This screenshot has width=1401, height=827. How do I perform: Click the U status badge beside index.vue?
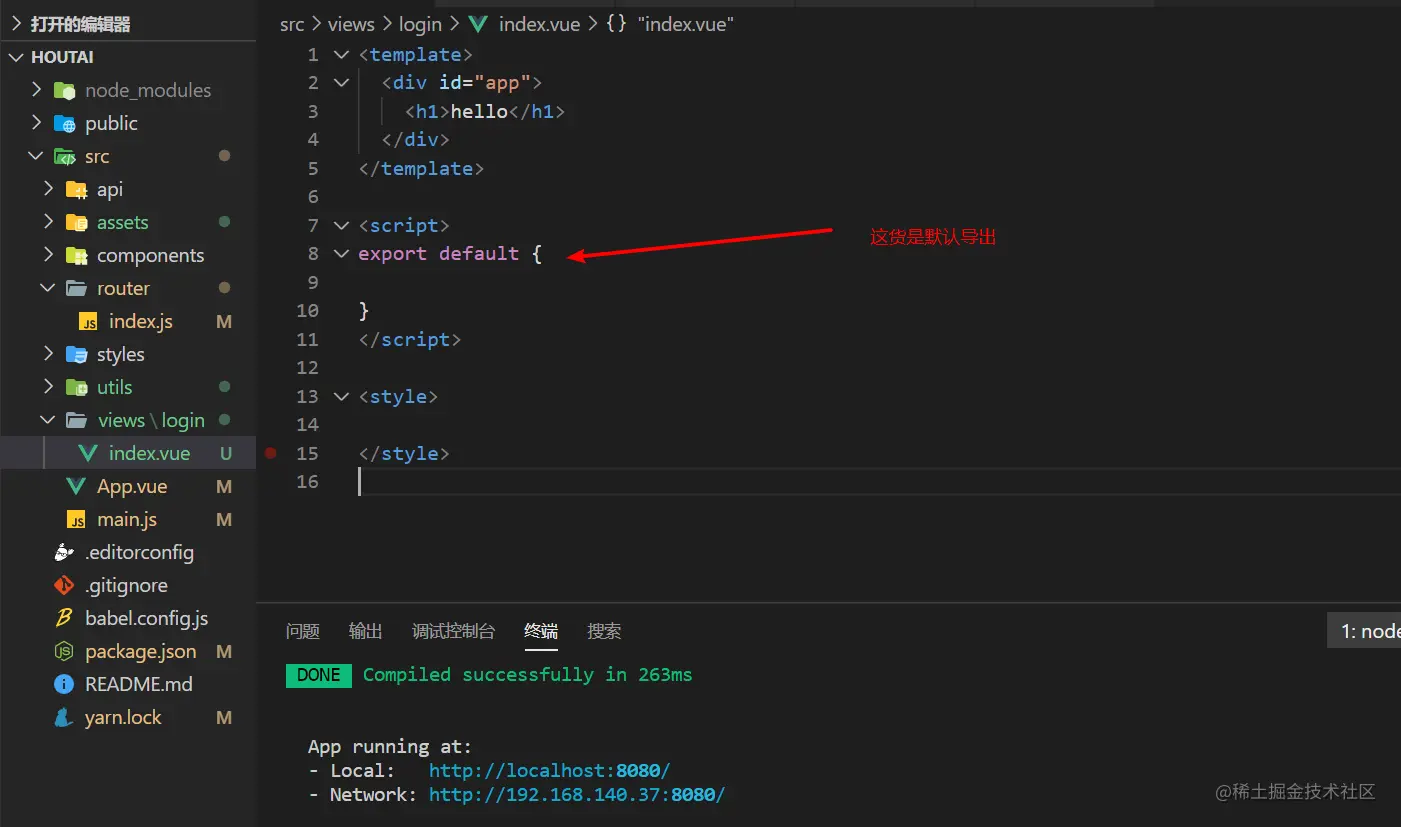[x=226, y=454]
